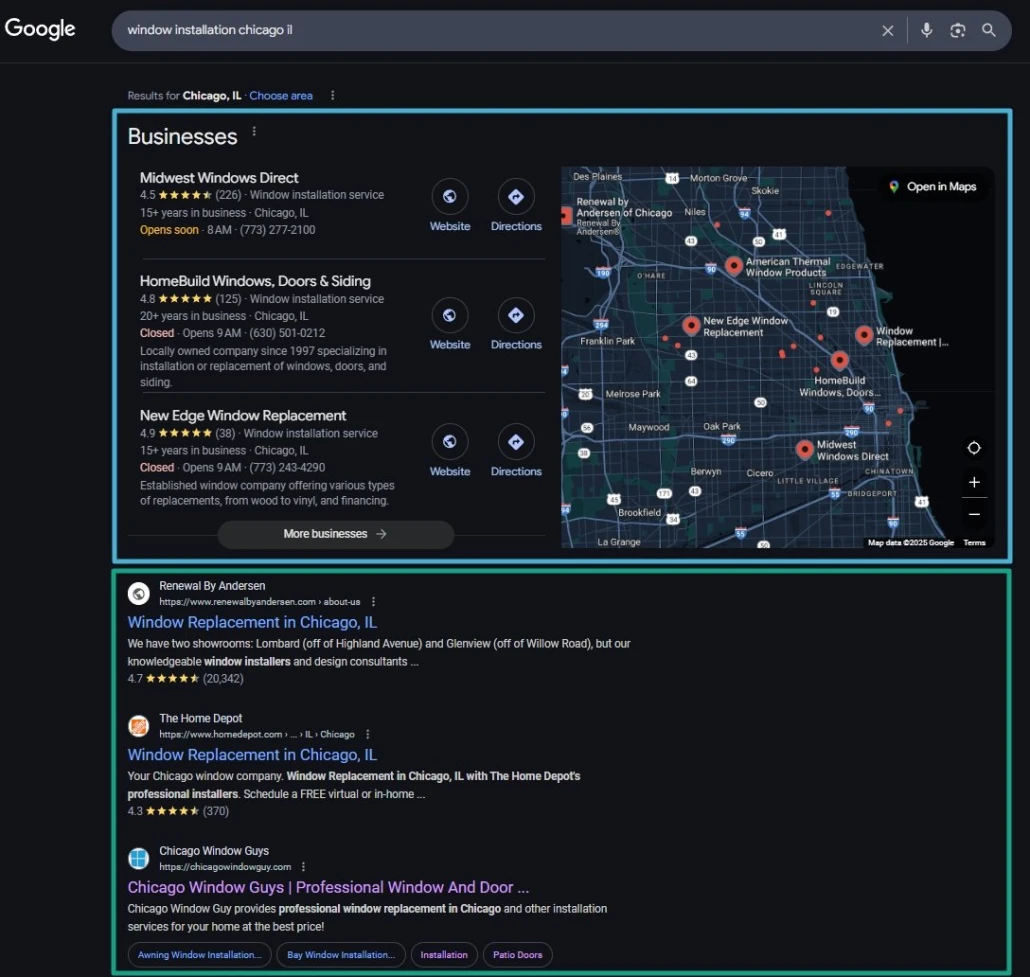The height and width of the screenshot is (977, 1030).
Task: Open HomeBuild Windows Website icon
Action: (x=450, y=315)
